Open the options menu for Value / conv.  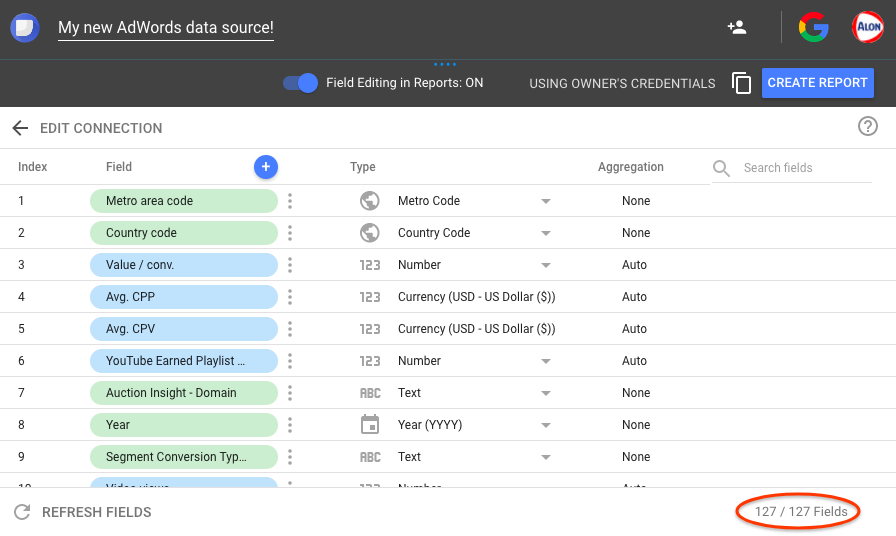(x=290, y=265)
